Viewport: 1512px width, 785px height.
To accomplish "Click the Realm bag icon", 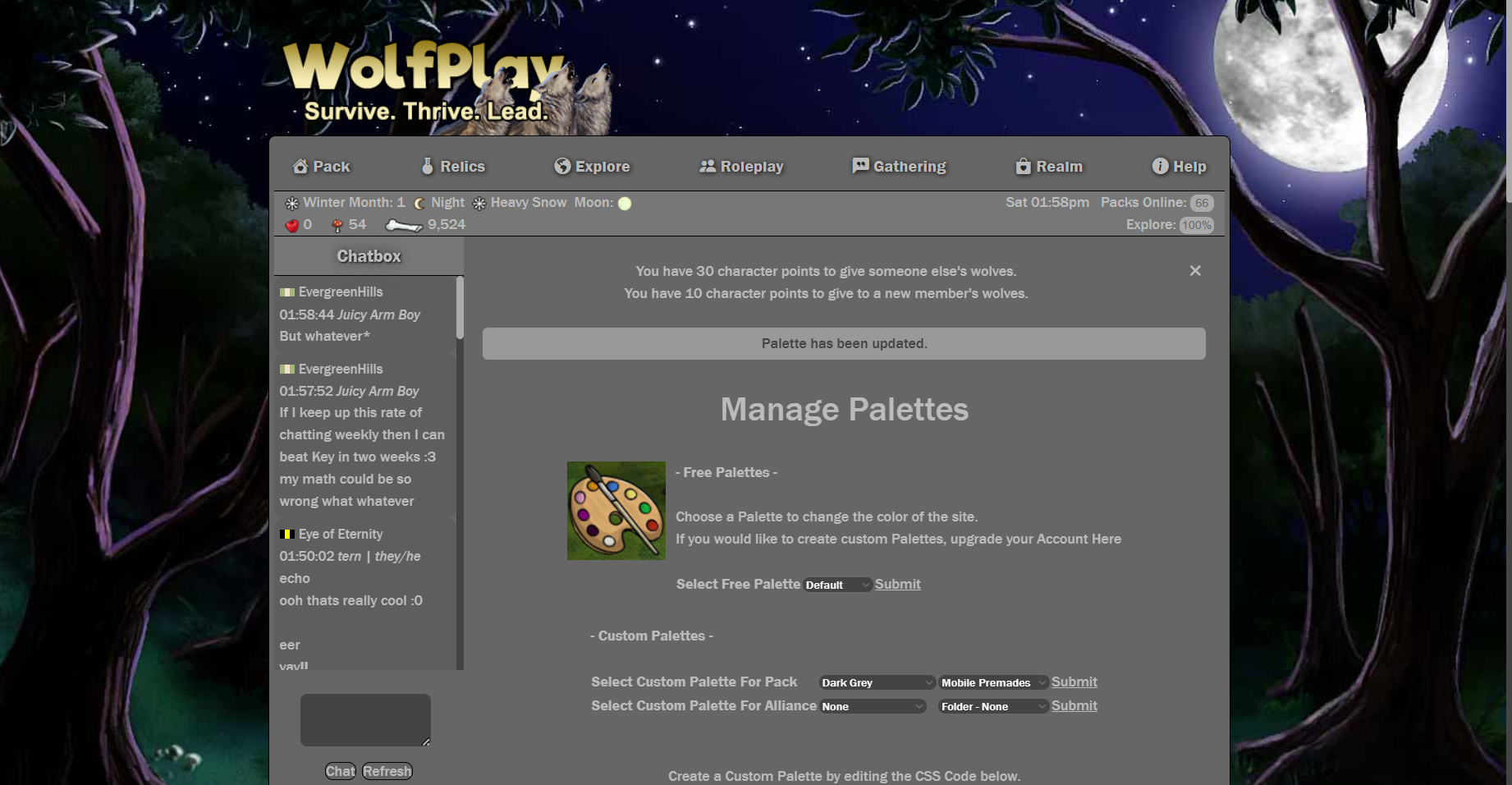I will (1023, 167).
